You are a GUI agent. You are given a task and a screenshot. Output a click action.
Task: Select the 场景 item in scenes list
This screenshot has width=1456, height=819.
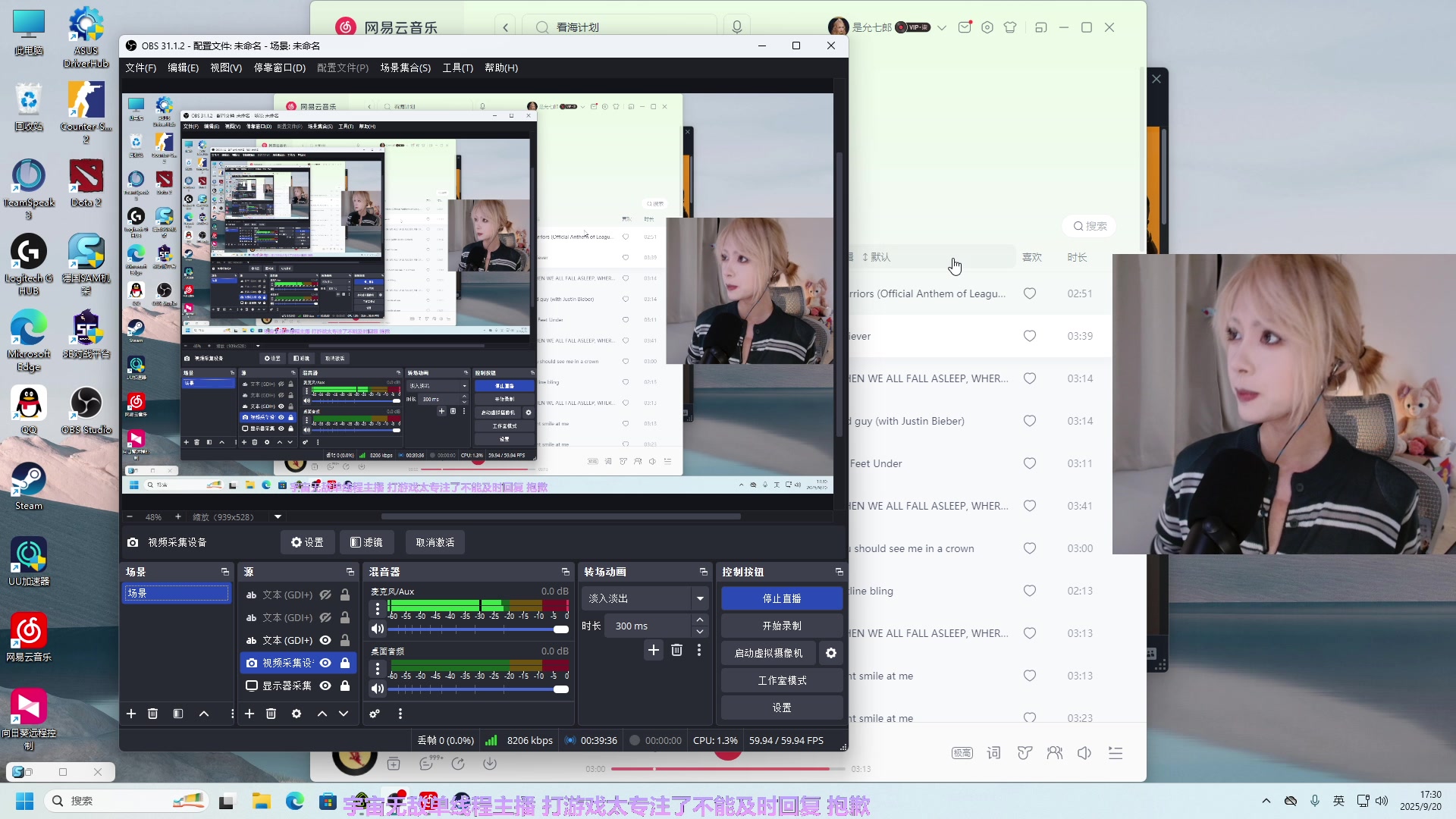coord(176,593)
